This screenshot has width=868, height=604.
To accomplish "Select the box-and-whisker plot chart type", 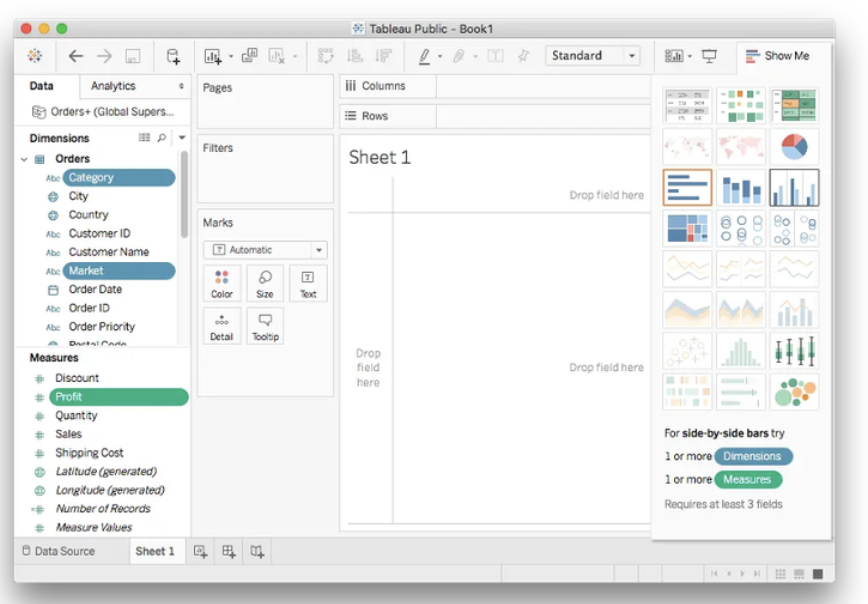I will [794, 350].
